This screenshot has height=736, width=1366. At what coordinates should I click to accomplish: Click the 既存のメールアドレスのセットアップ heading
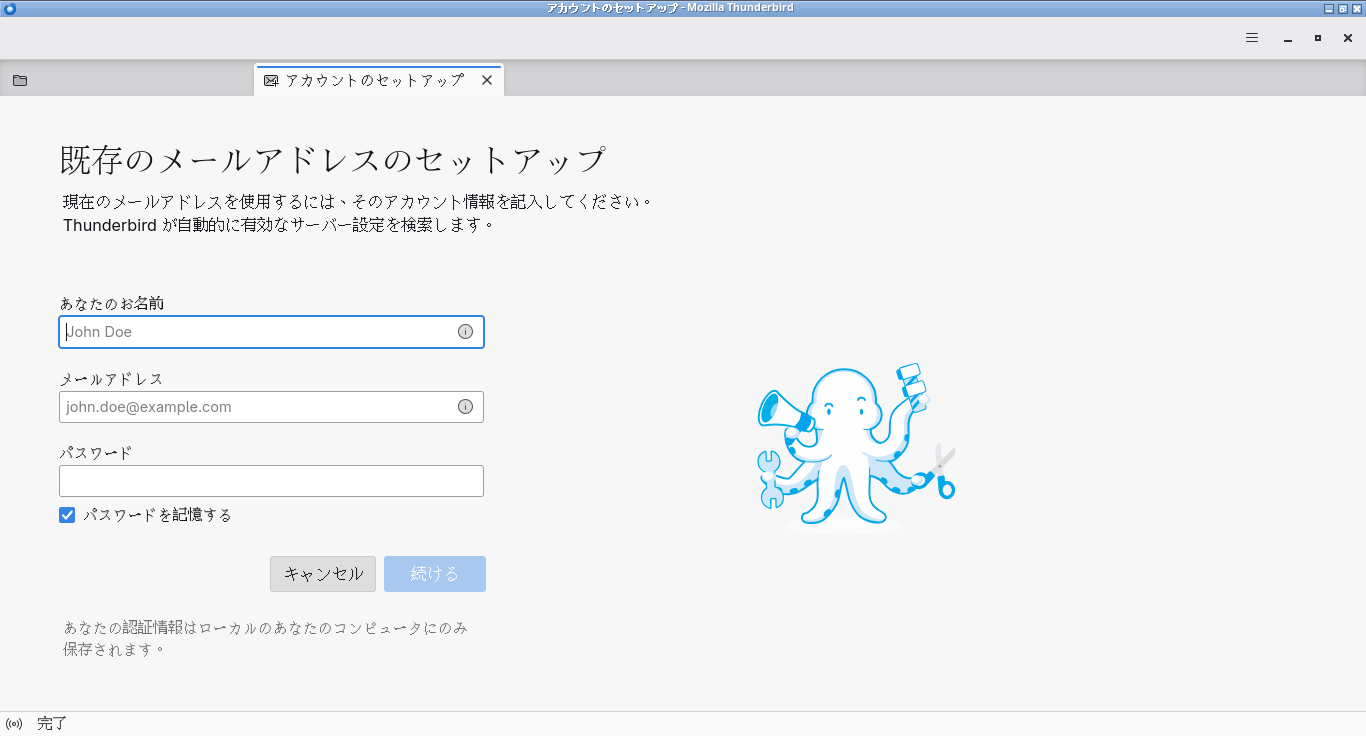point(333,160)
